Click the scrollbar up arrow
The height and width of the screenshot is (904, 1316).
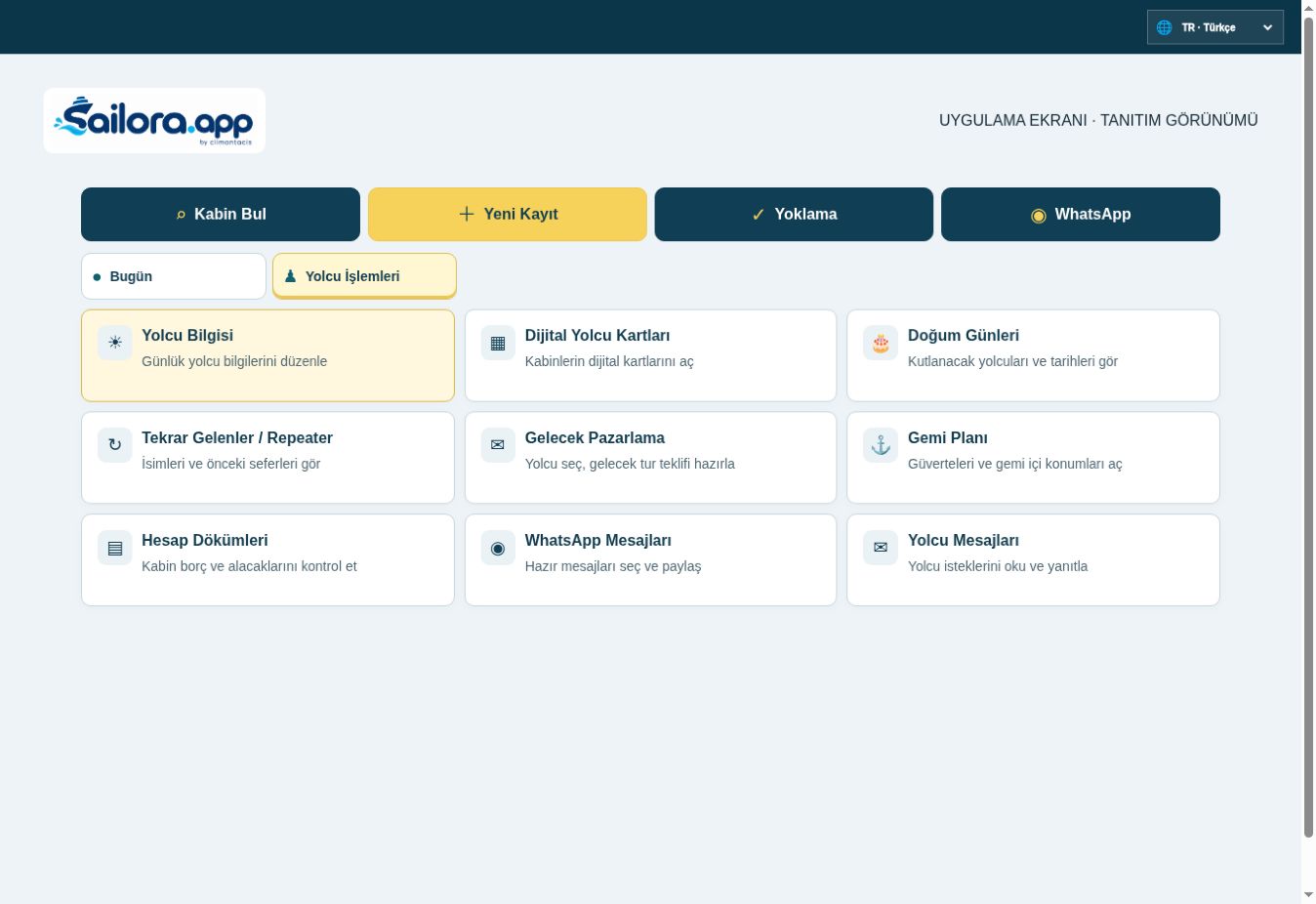(x=1308, y=8)
